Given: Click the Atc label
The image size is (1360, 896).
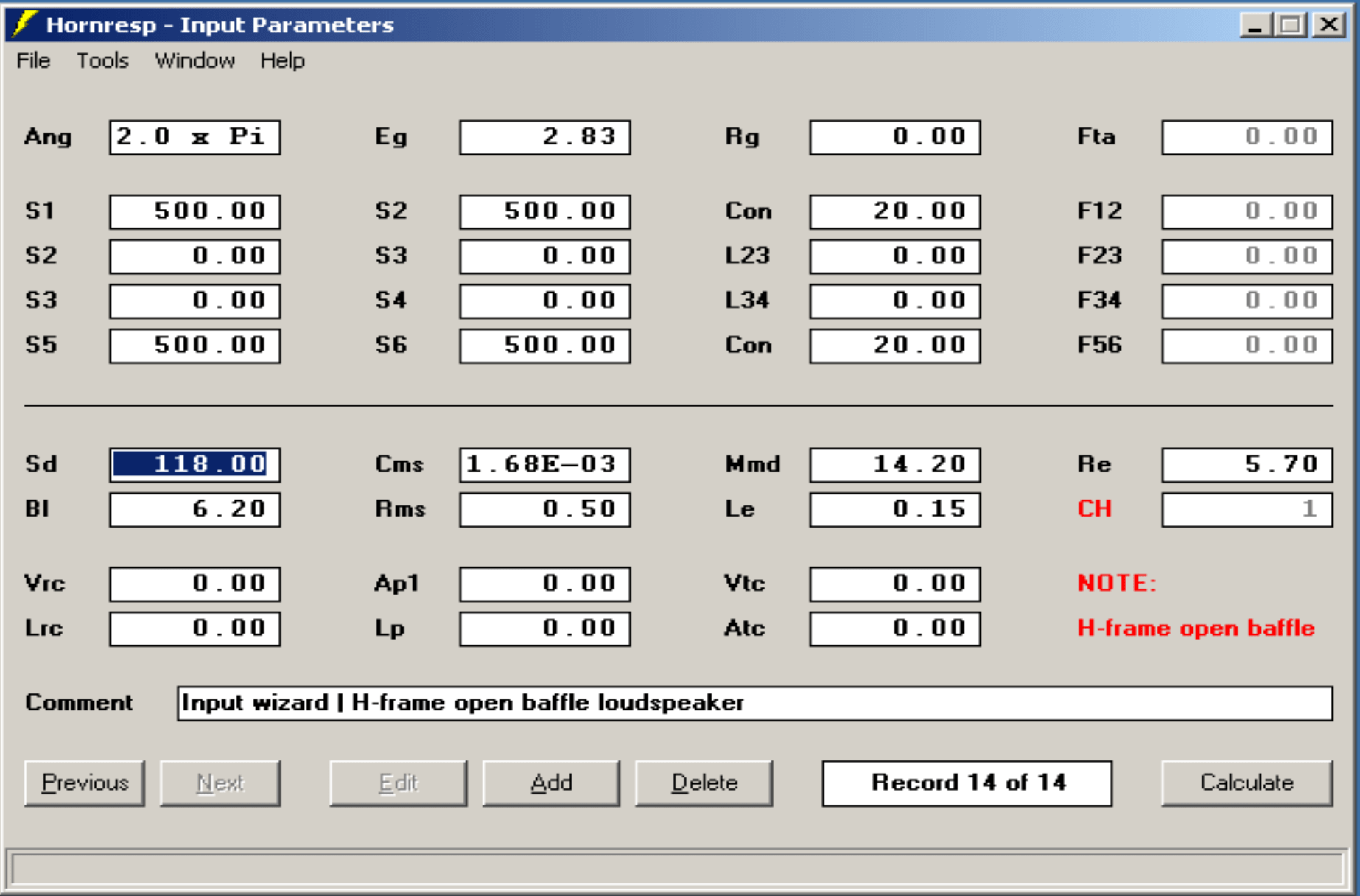Looking at the screenshot, I should pyautogui.click(x=745, y=628).
